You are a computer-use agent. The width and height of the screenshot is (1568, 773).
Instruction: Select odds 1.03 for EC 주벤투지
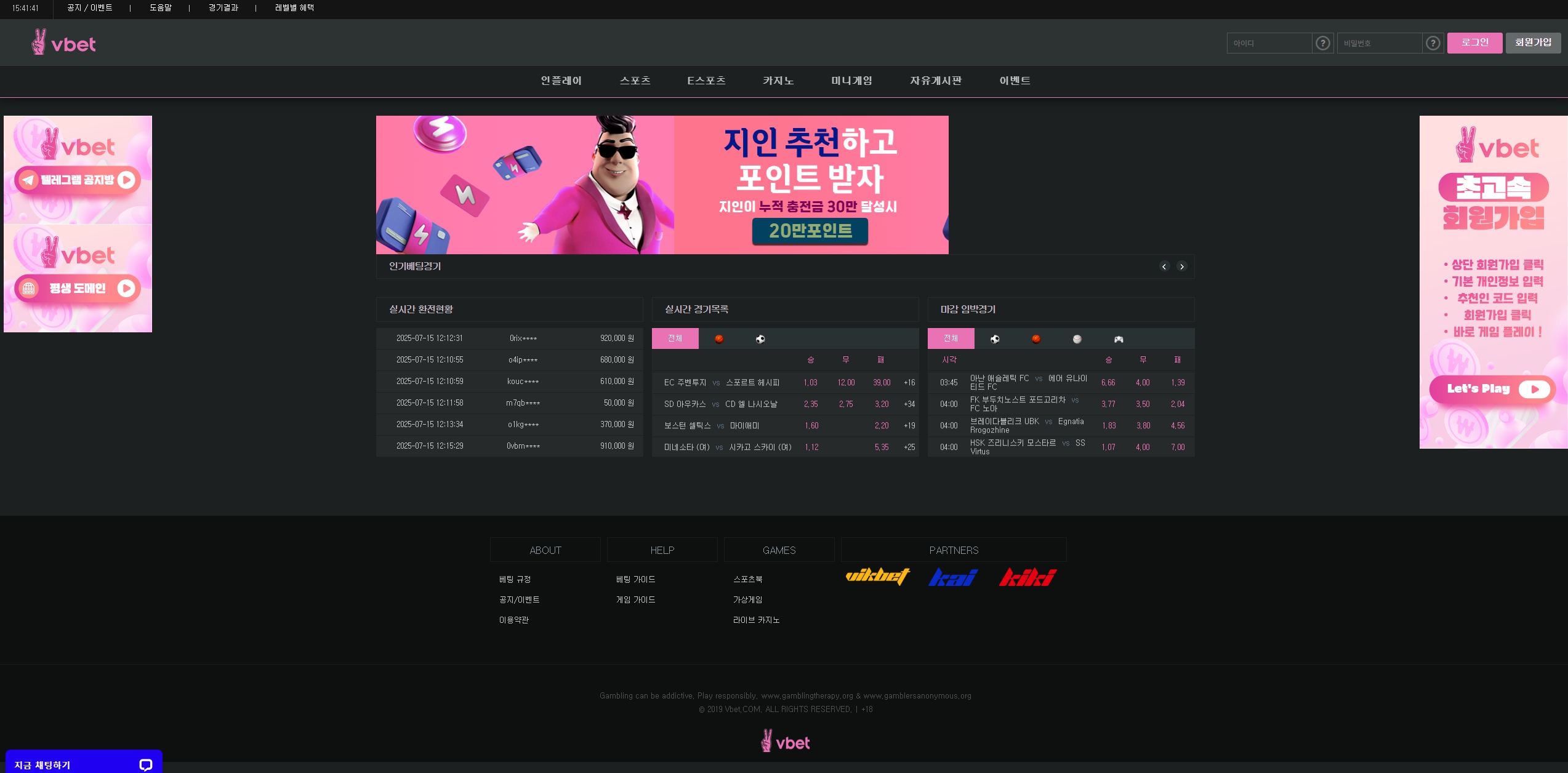tap(811, 383)
